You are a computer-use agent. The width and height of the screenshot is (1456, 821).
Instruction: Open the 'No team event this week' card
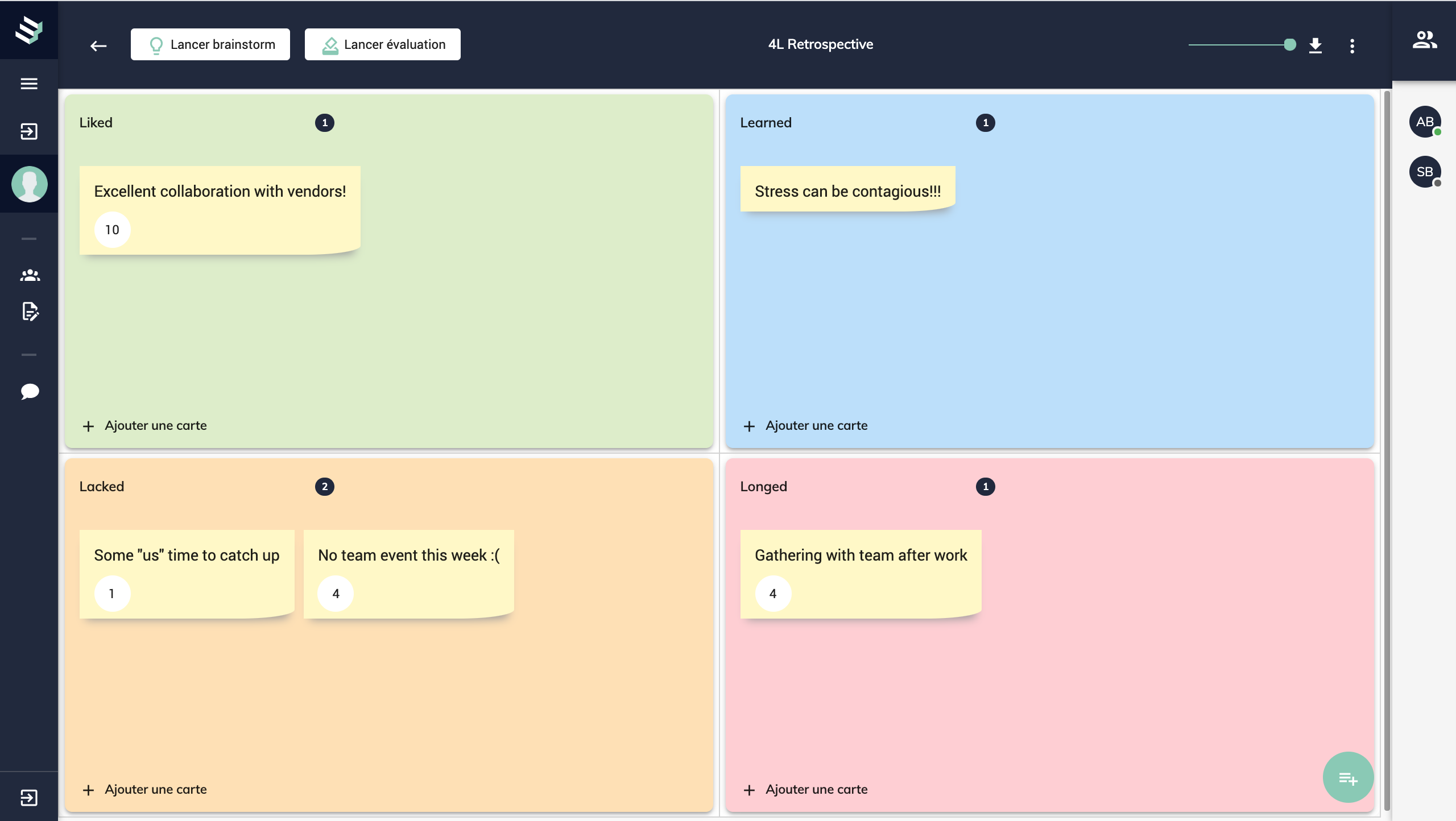(409, 574)
